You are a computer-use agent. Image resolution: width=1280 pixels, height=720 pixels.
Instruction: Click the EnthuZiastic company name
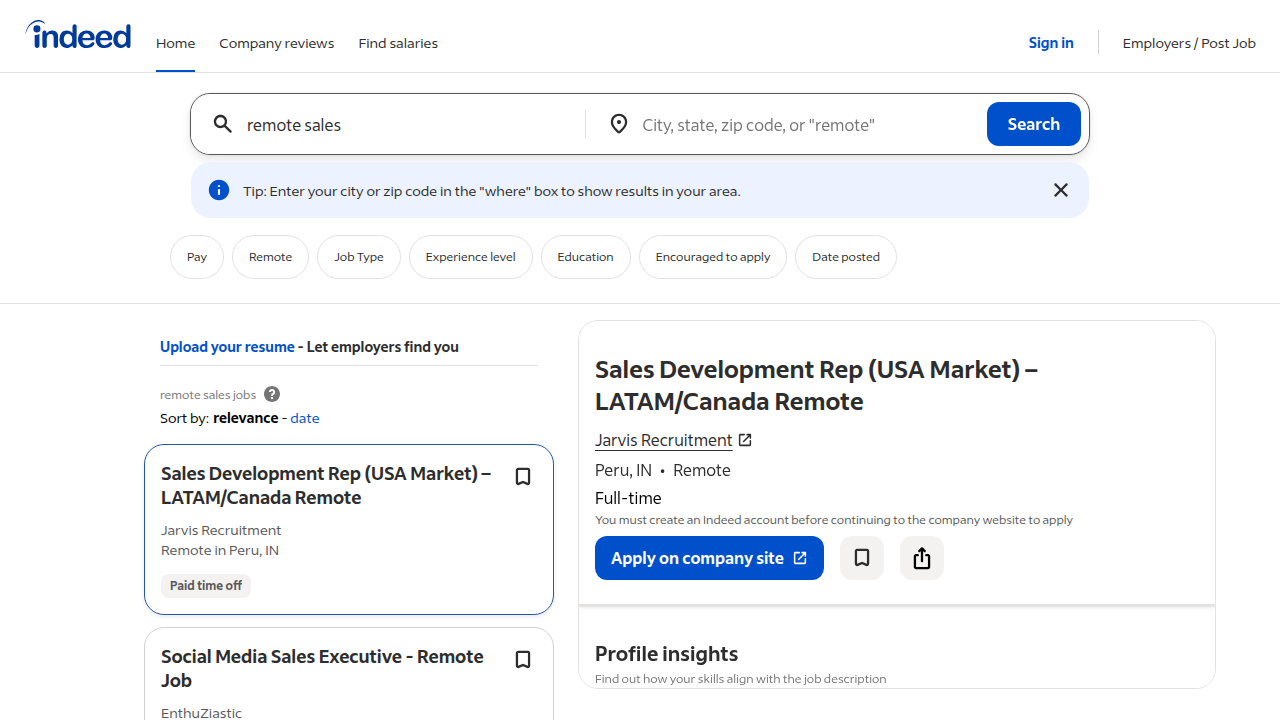click(x=201, y=713)
